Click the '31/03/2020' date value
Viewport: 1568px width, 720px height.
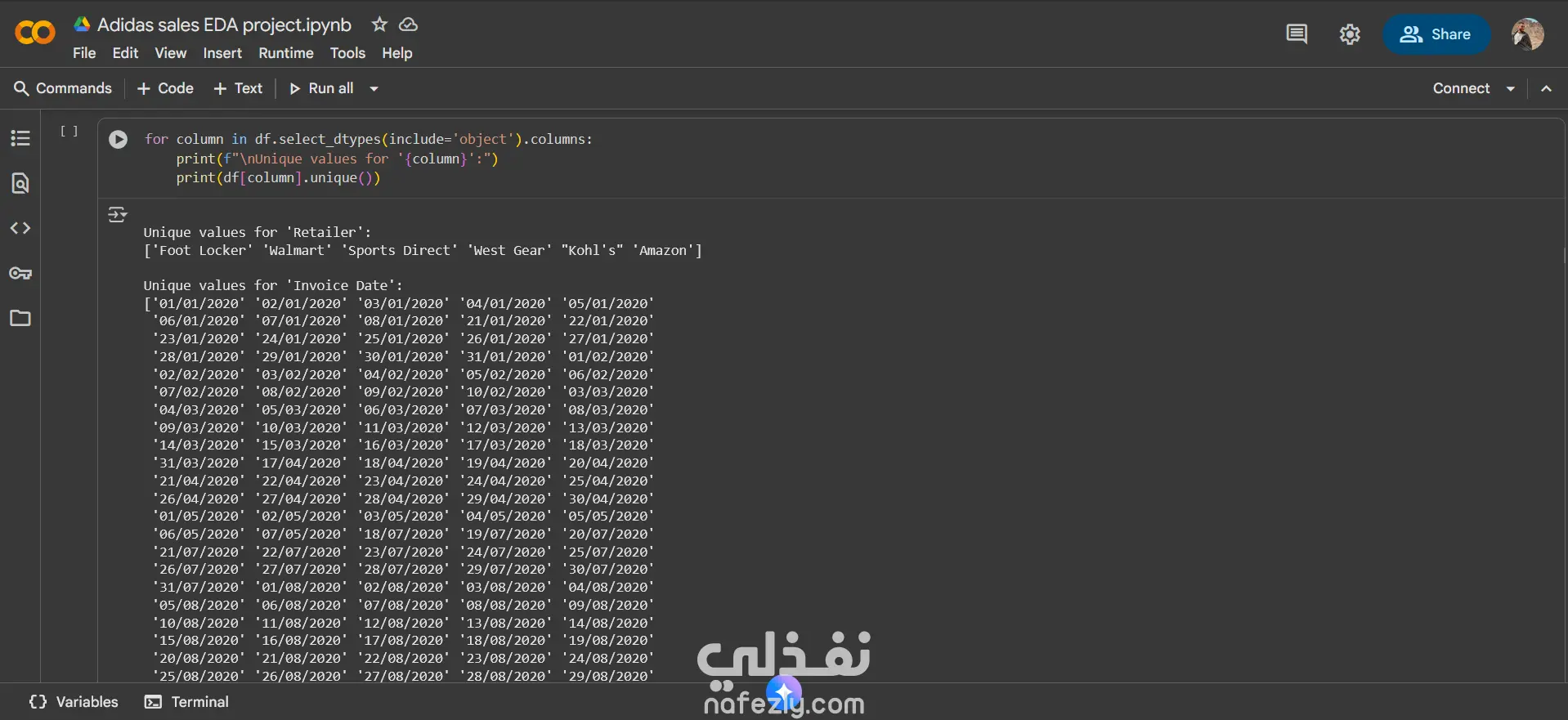(199, 463)
